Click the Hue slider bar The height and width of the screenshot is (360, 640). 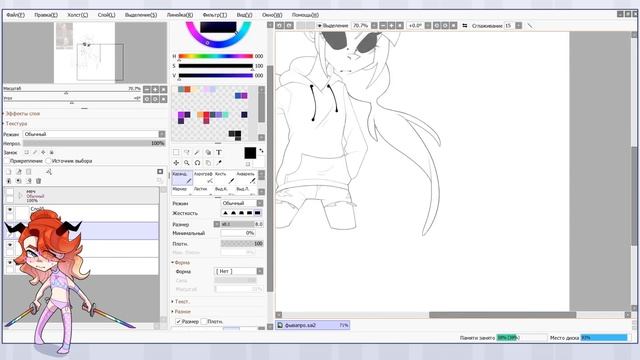point(216,56)
